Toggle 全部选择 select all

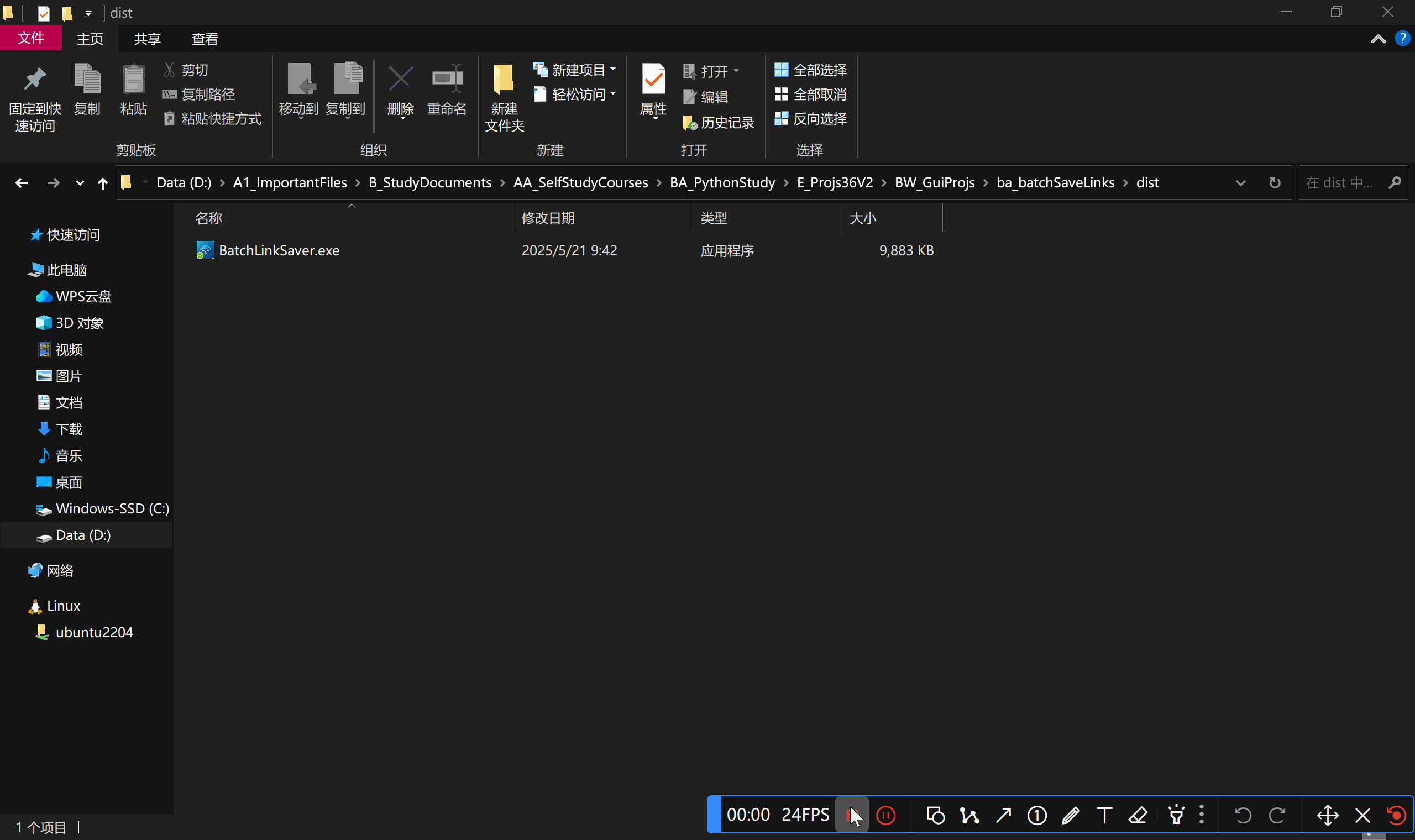(x=810, y=70)
